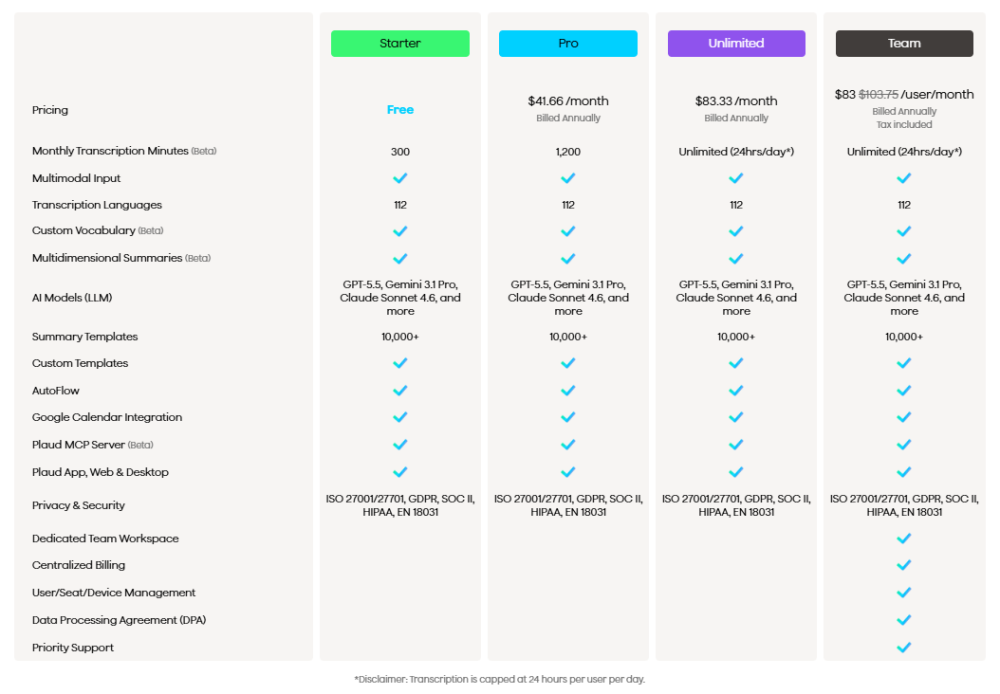Click Google Calendar Integration checkmark under Starter
Viewport: 1000px width, 694px height.
[x=400, y=417]
